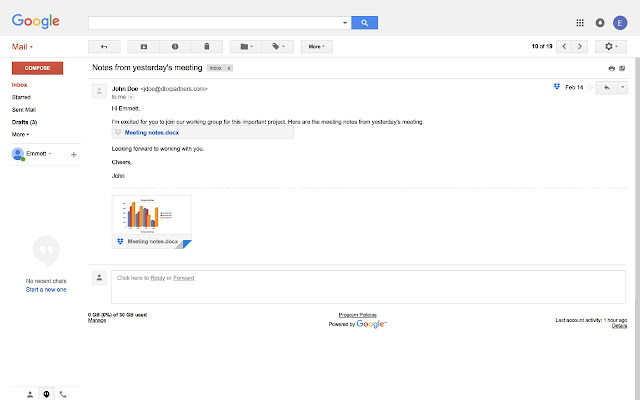640x400 pixels.
Task: Open the Meeting notes.docx link
Action: click(x=151, y=133)
